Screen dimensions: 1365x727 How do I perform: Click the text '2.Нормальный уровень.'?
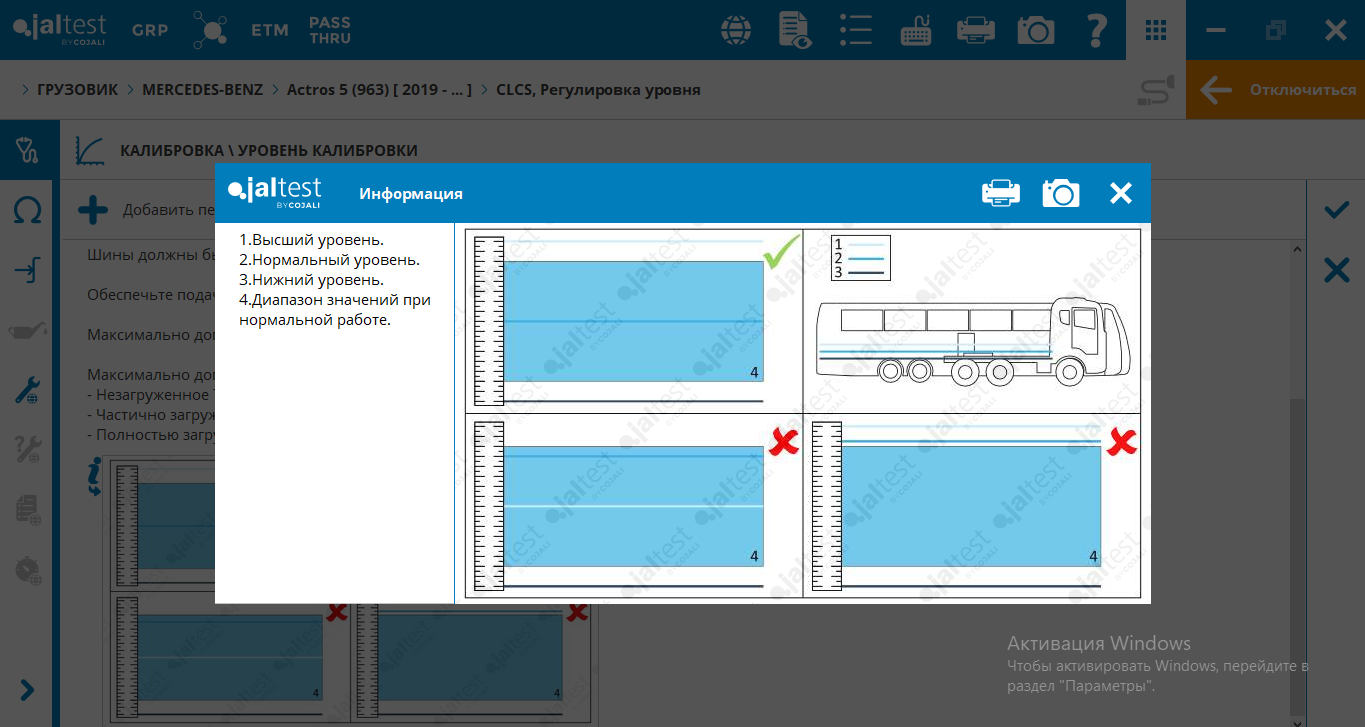(329, 260)
